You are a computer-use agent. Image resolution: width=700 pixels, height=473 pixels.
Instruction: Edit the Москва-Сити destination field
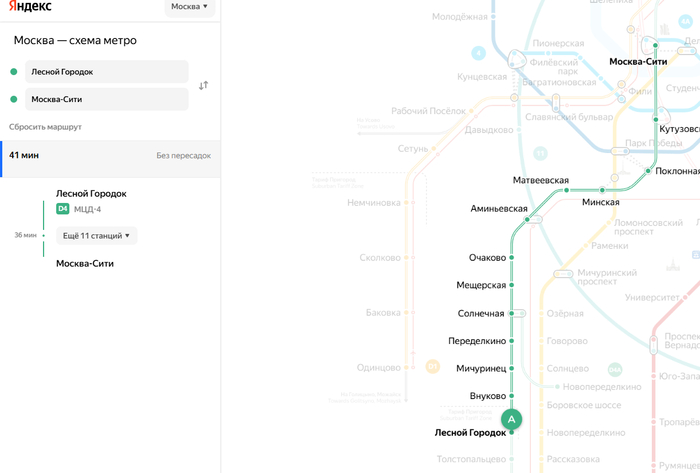tap(107, 99)
